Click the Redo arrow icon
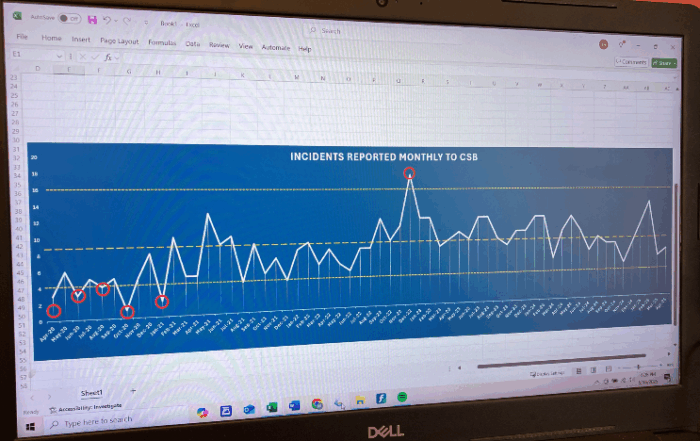 coord(127,21)
